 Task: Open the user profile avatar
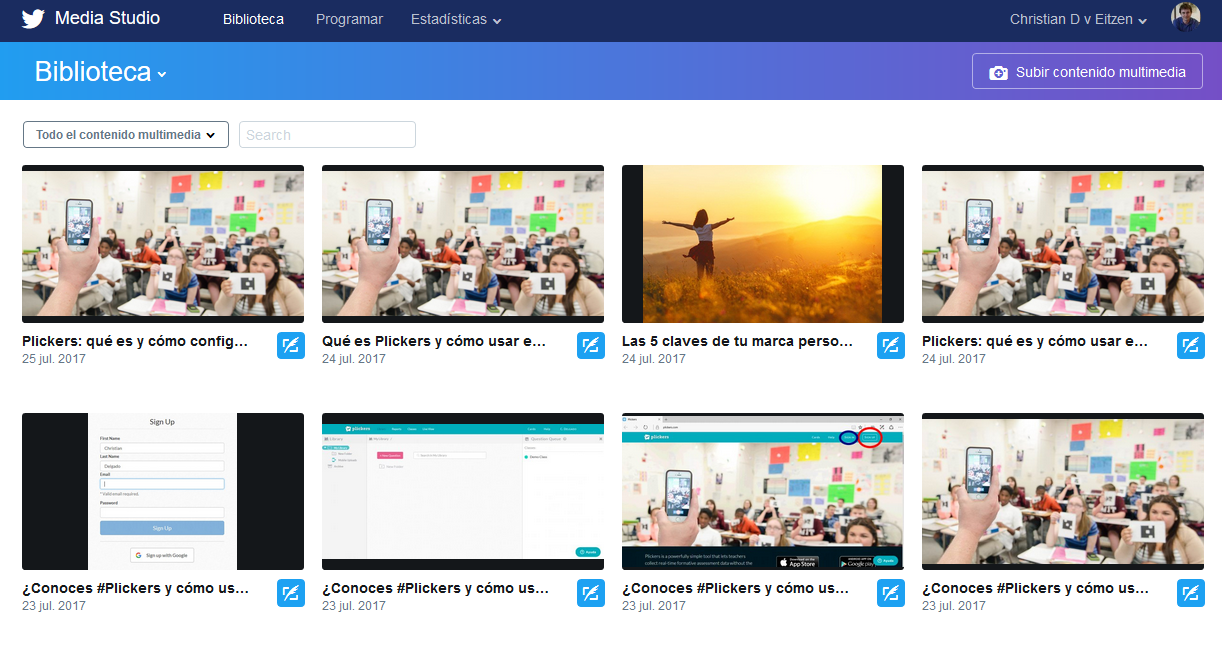click(x=1185, y=18)
